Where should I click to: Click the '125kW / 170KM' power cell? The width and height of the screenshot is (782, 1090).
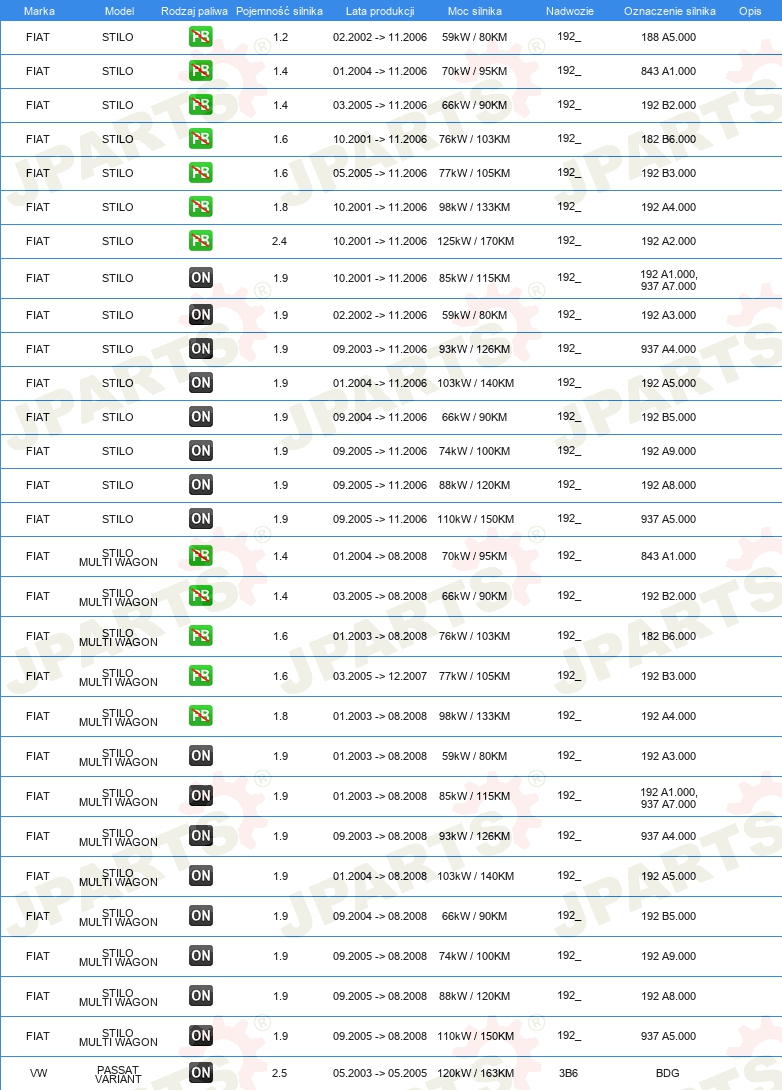(475, 241)
